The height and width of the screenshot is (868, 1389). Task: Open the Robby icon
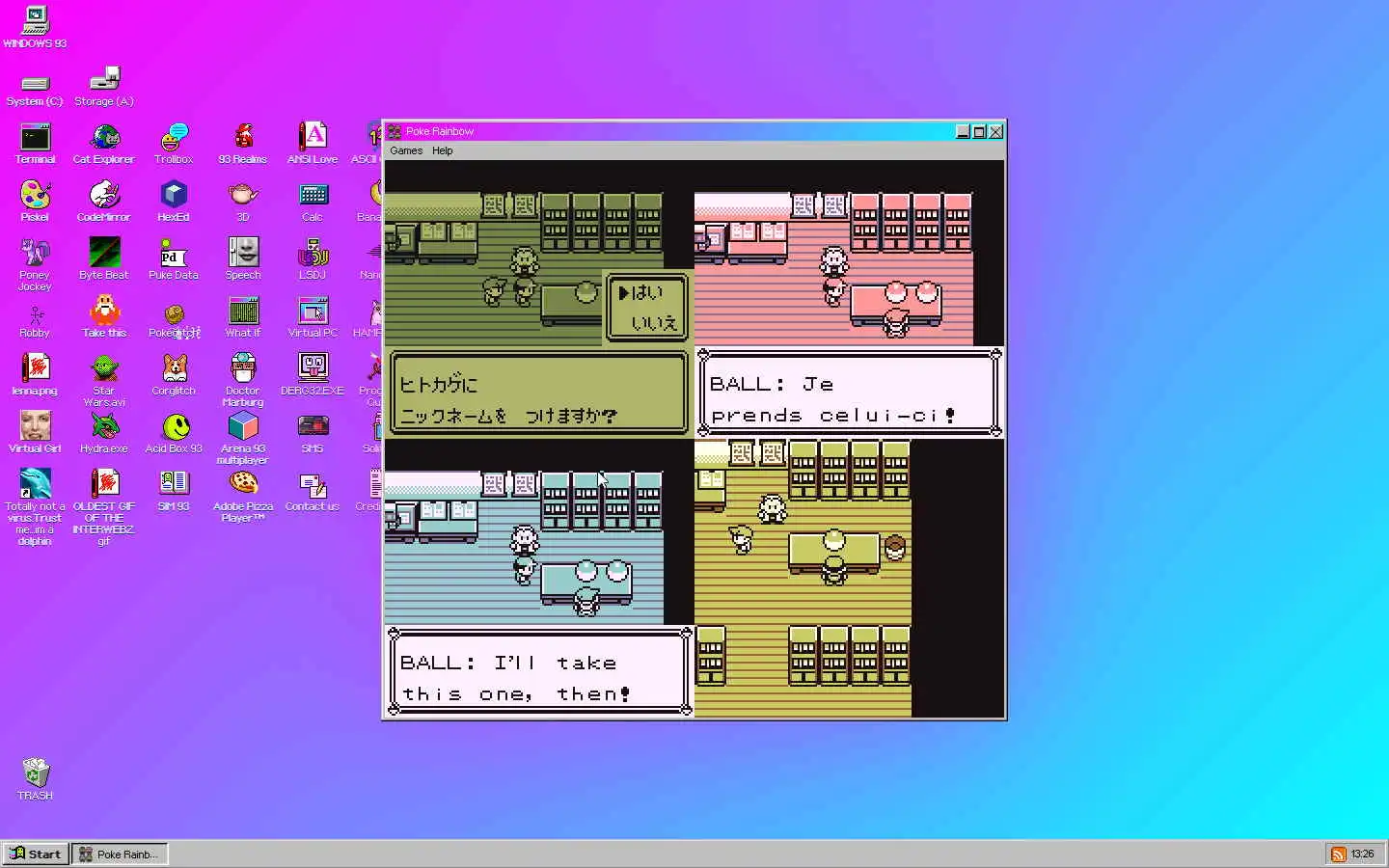coord(35,321)
